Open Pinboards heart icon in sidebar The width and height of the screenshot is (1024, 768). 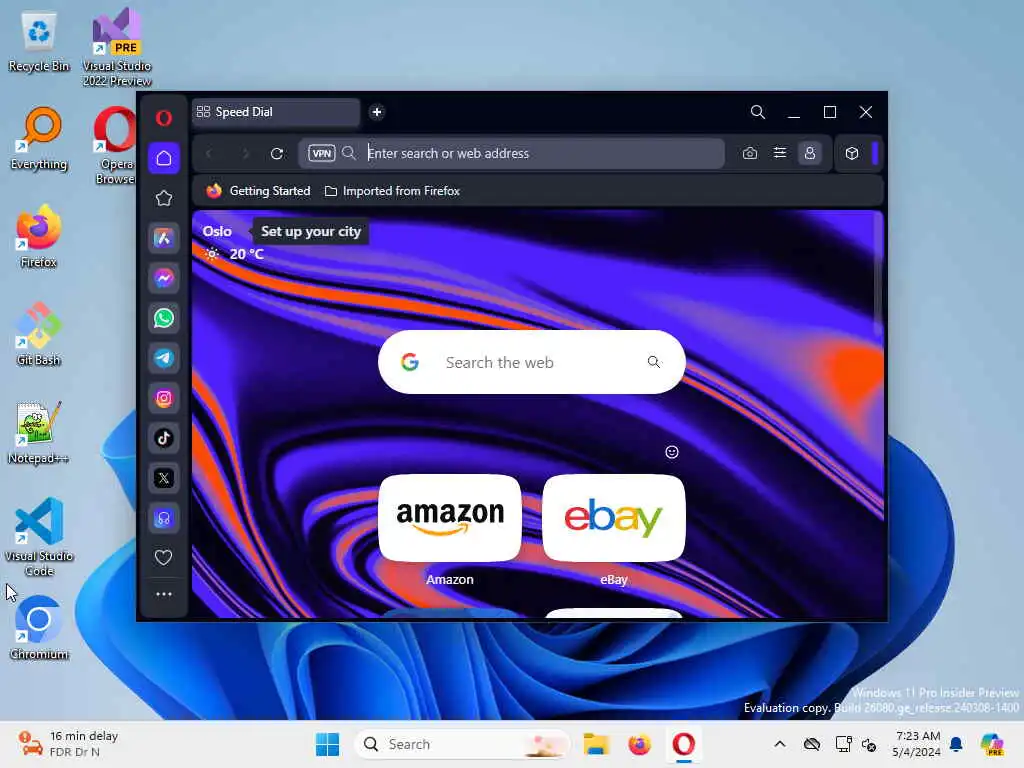point(163,558)
